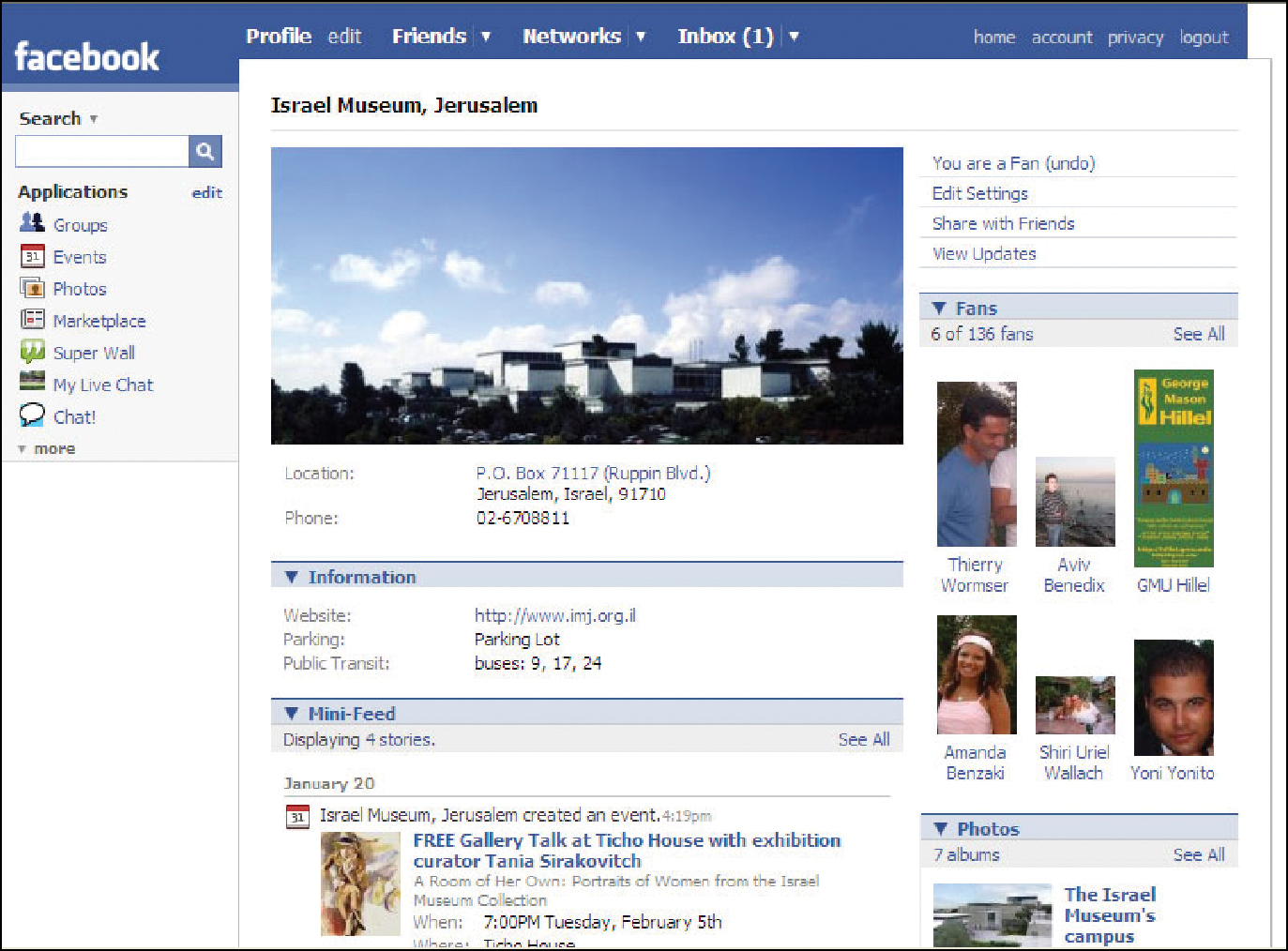This screenshot has height=951, width=1288.
Task: Open Inbox (1) in top navigation
Action: tap(726, 37)
